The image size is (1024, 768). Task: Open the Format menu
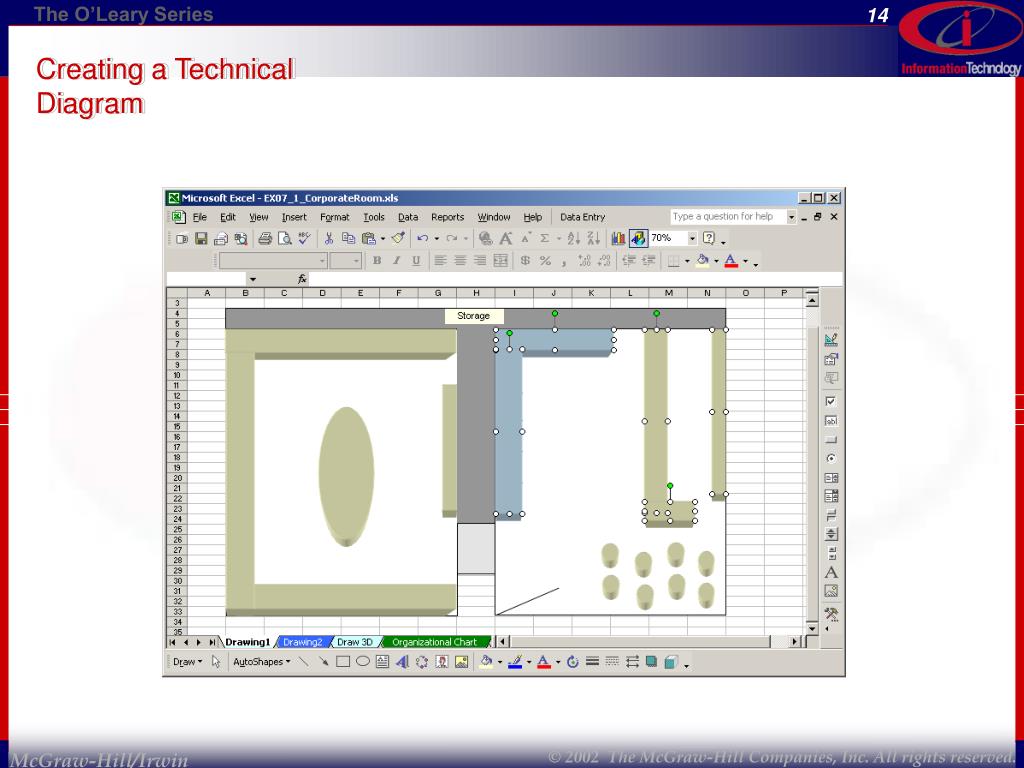(x=334, y=217)
